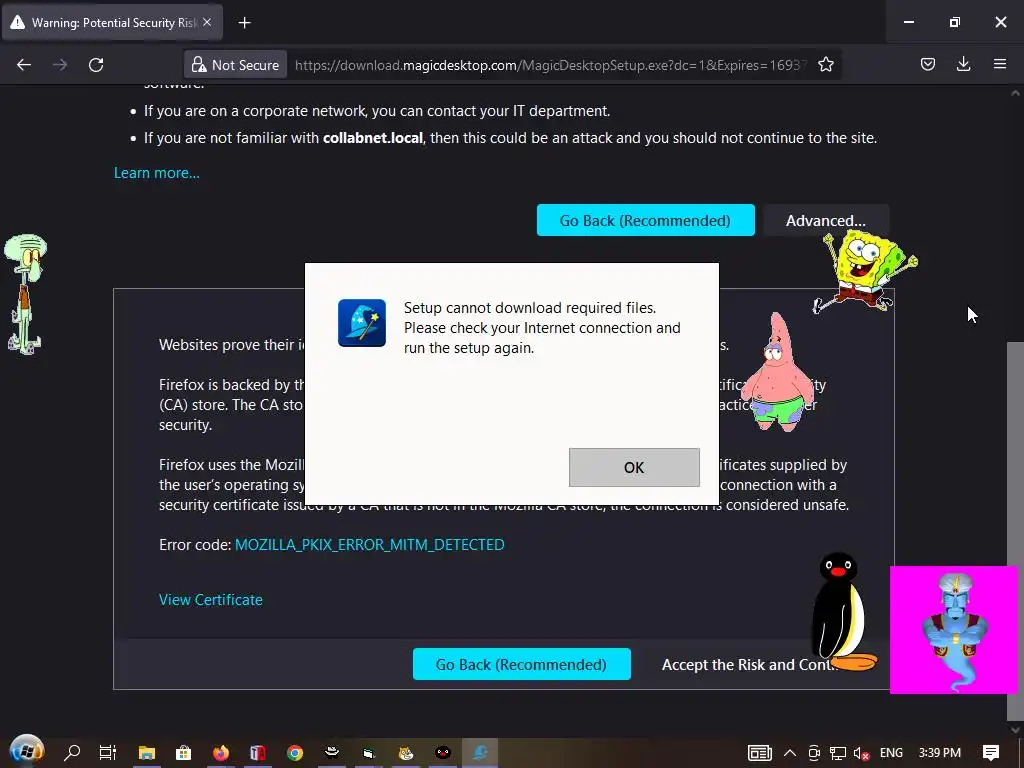Image resolution: width=1024 pixels, height=768 pixels.
Task: Open Google Chrome from the taskbar
Action: point(295,752)
